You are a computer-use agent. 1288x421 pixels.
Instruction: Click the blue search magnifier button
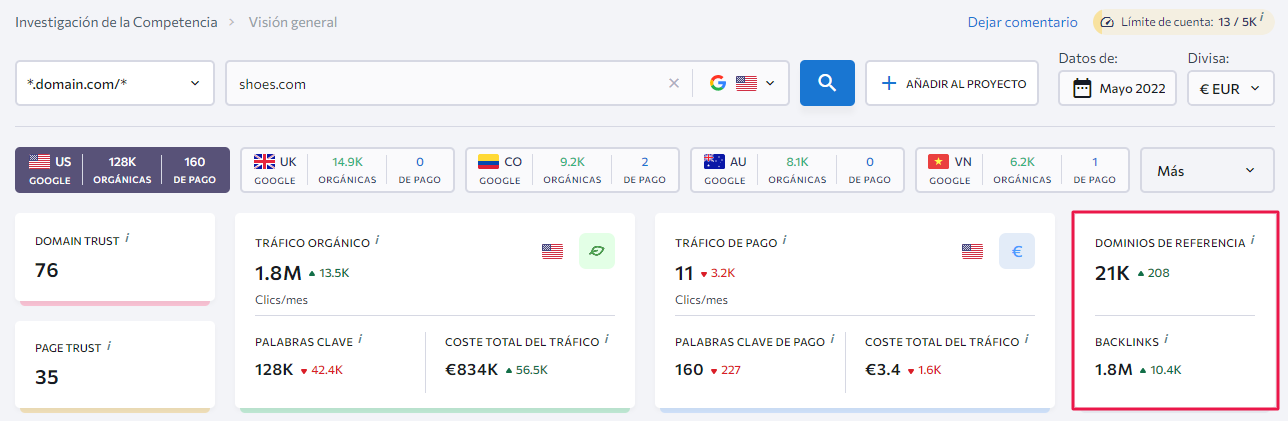pyautogui.click(x=827, y=83)
